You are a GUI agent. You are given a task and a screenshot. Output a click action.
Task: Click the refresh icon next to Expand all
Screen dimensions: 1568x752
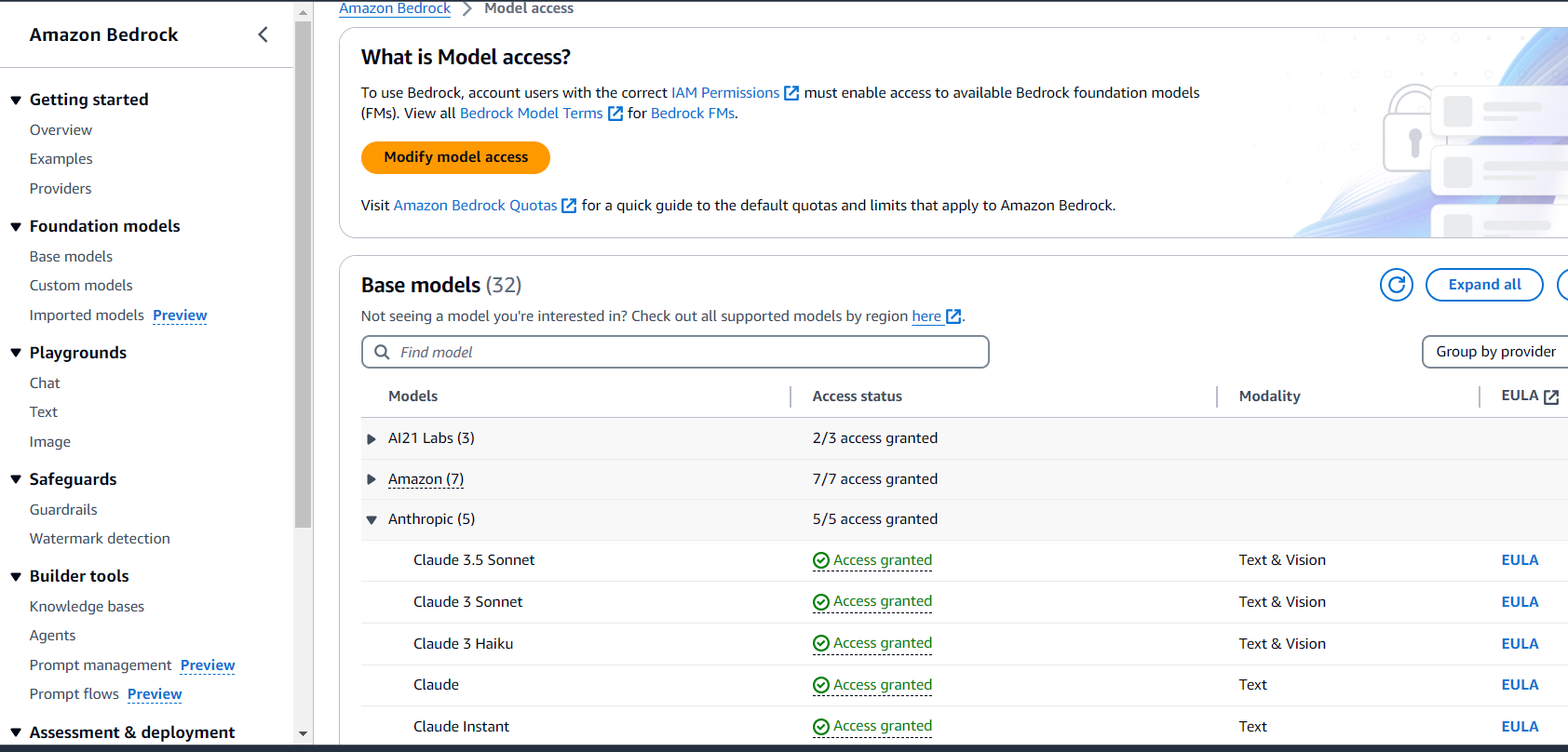point(1396,285)
